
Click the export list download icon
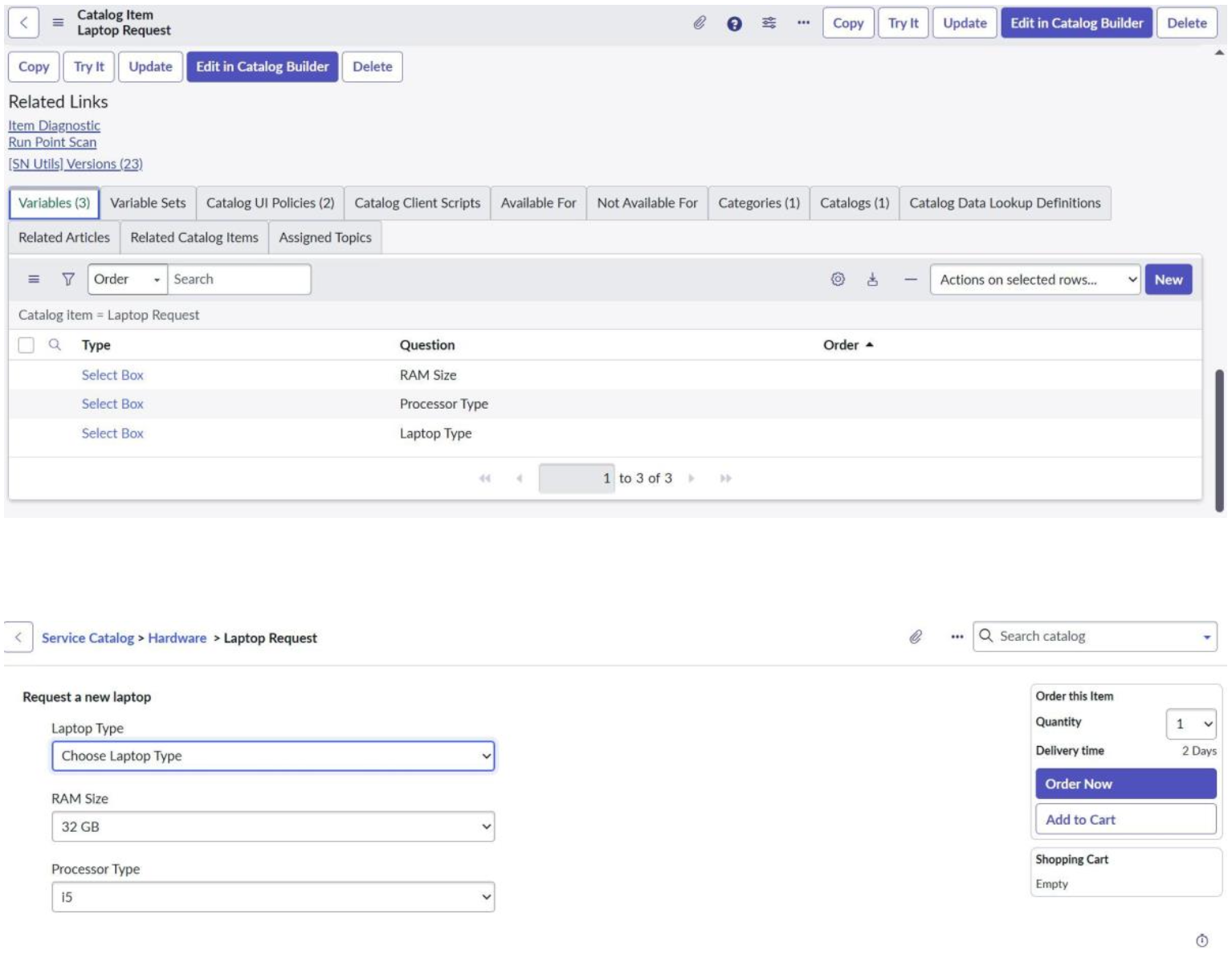[872, 279]
